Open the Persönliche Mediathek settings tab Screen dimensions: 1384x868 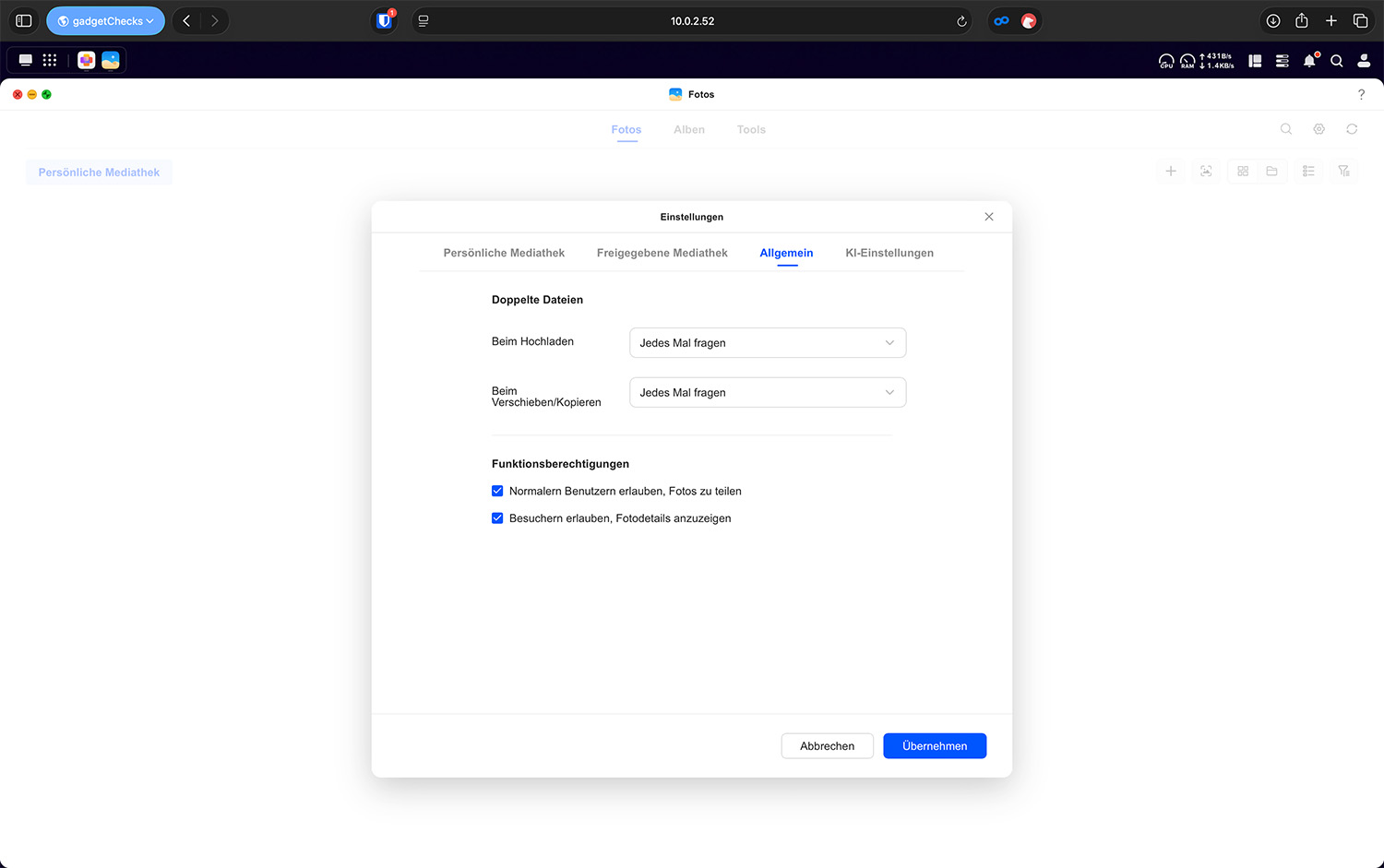[x=504, y=253]
